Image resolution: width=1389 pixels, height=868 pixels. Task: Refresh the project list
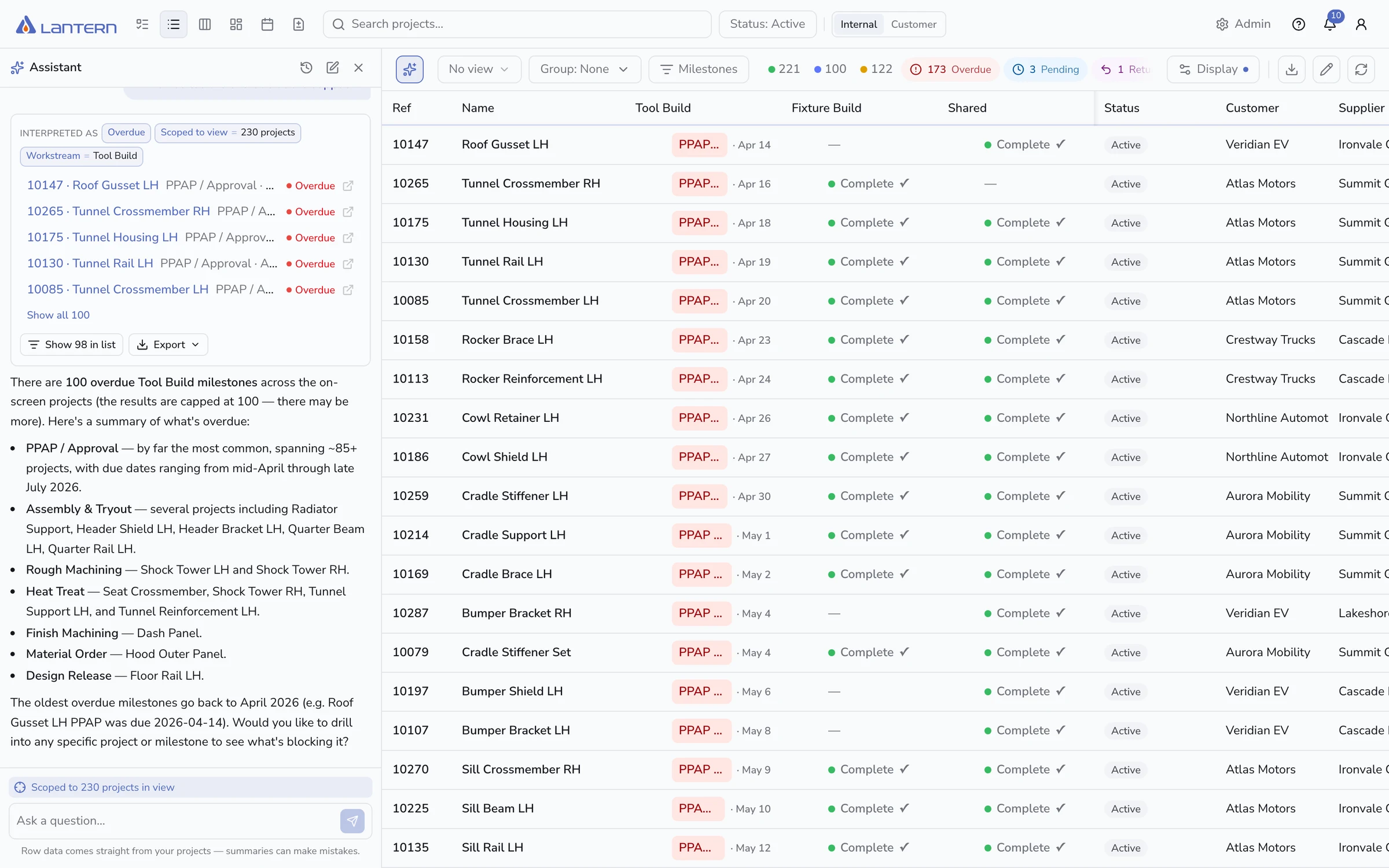pos(1361,69)
